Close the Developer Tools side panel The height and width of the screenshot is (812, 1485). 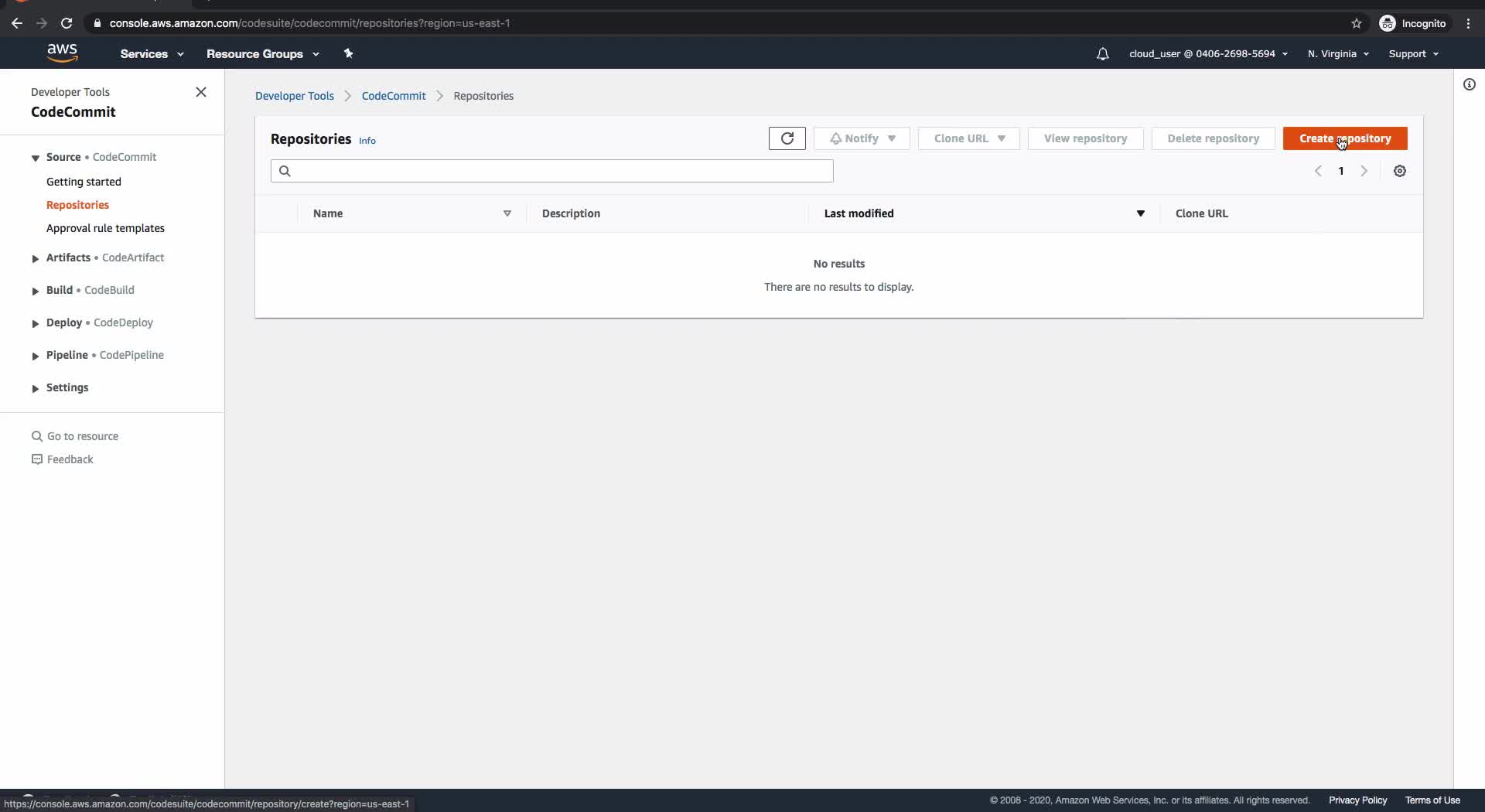[201, 92]
